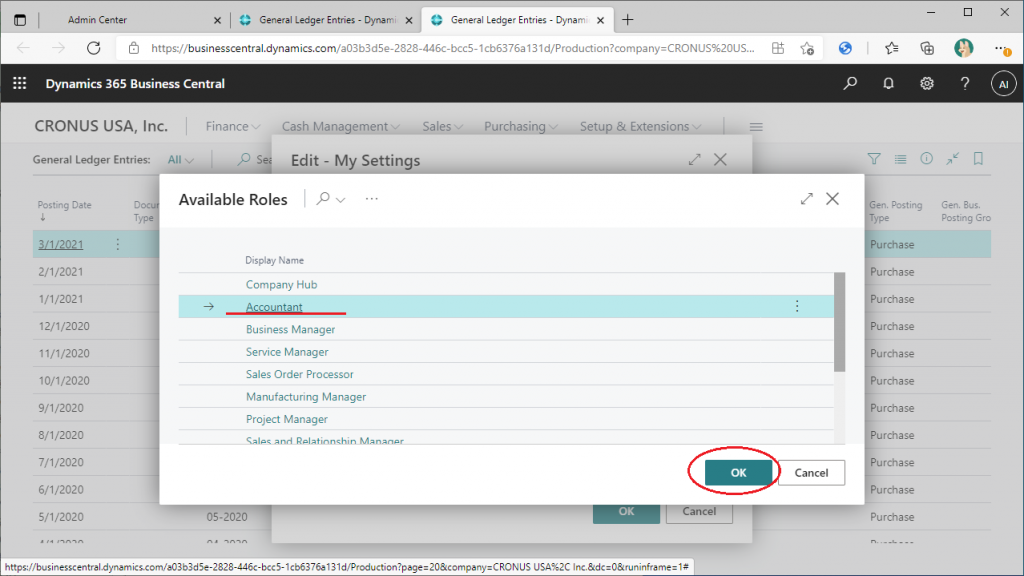Open the help question mark
1024x576 pixels.
965,84
